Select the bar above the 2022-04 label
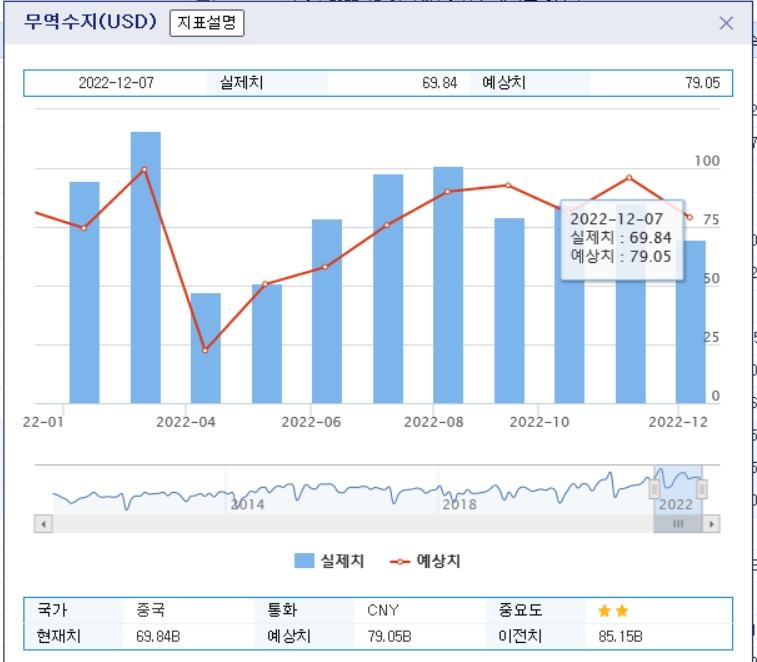The height and width of the screenshot is (662, 757). point(206,348)
